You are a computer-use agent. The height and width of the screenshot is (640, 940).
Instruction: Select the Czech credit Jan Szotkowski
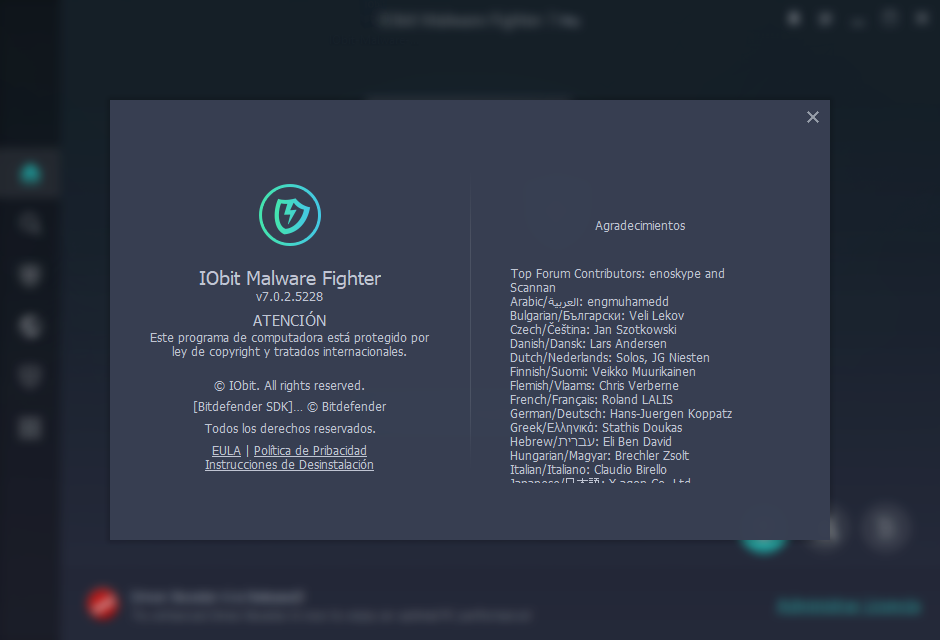click(593, 330)
